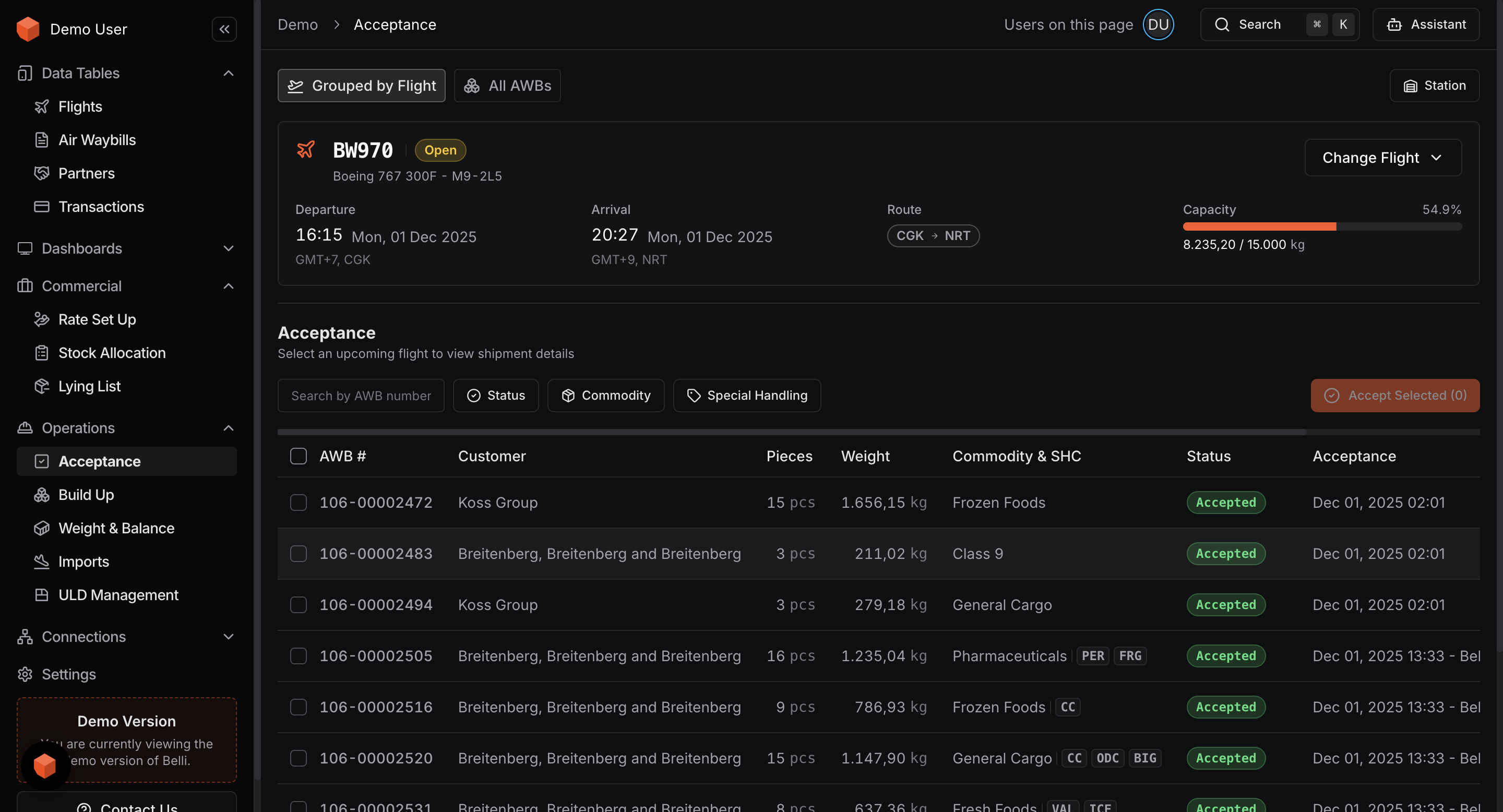Select Grouped by Flight tab
Screen dimensions: 1503x812
[361, 86]
